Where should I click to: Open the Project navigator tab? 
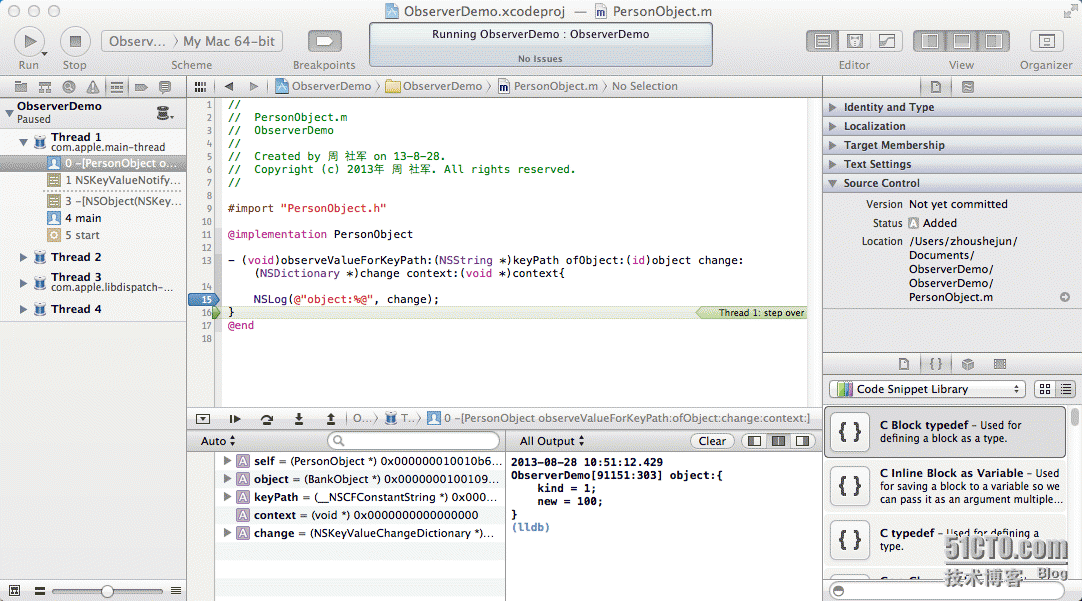(x=21, y=87)
